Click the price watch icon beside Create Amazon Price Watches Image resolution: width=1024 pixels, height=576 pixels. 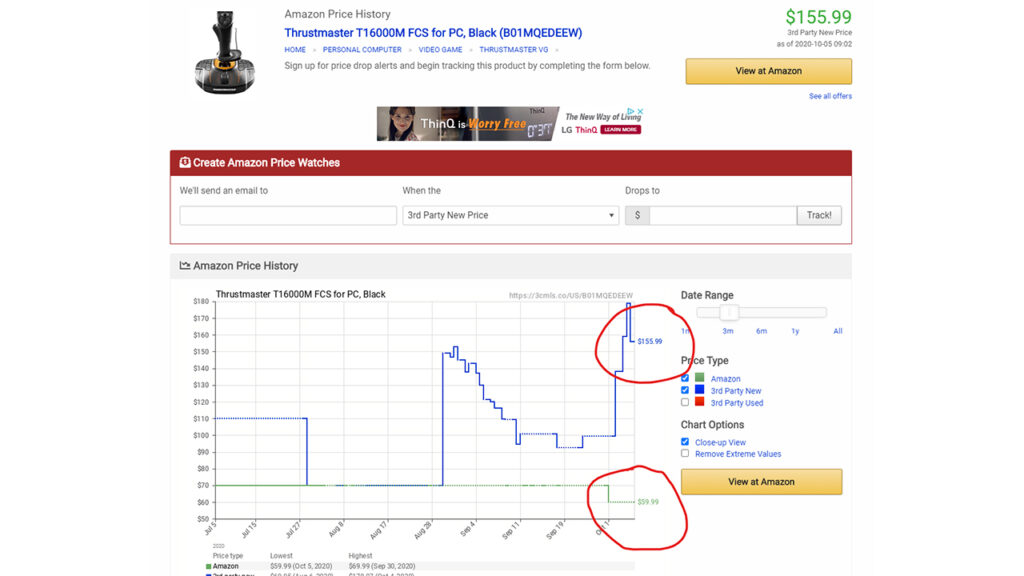(x=185, y=162)
